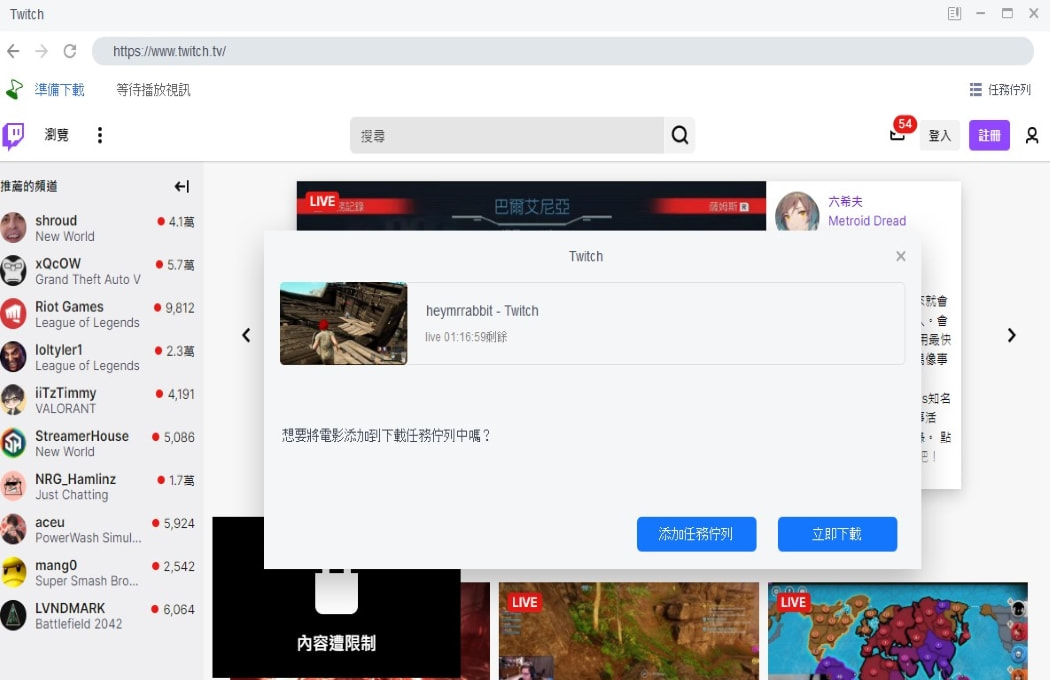Open the 任務佇列 task queue
This screenshot has width=1050, height=680.
click(1000, 90)
